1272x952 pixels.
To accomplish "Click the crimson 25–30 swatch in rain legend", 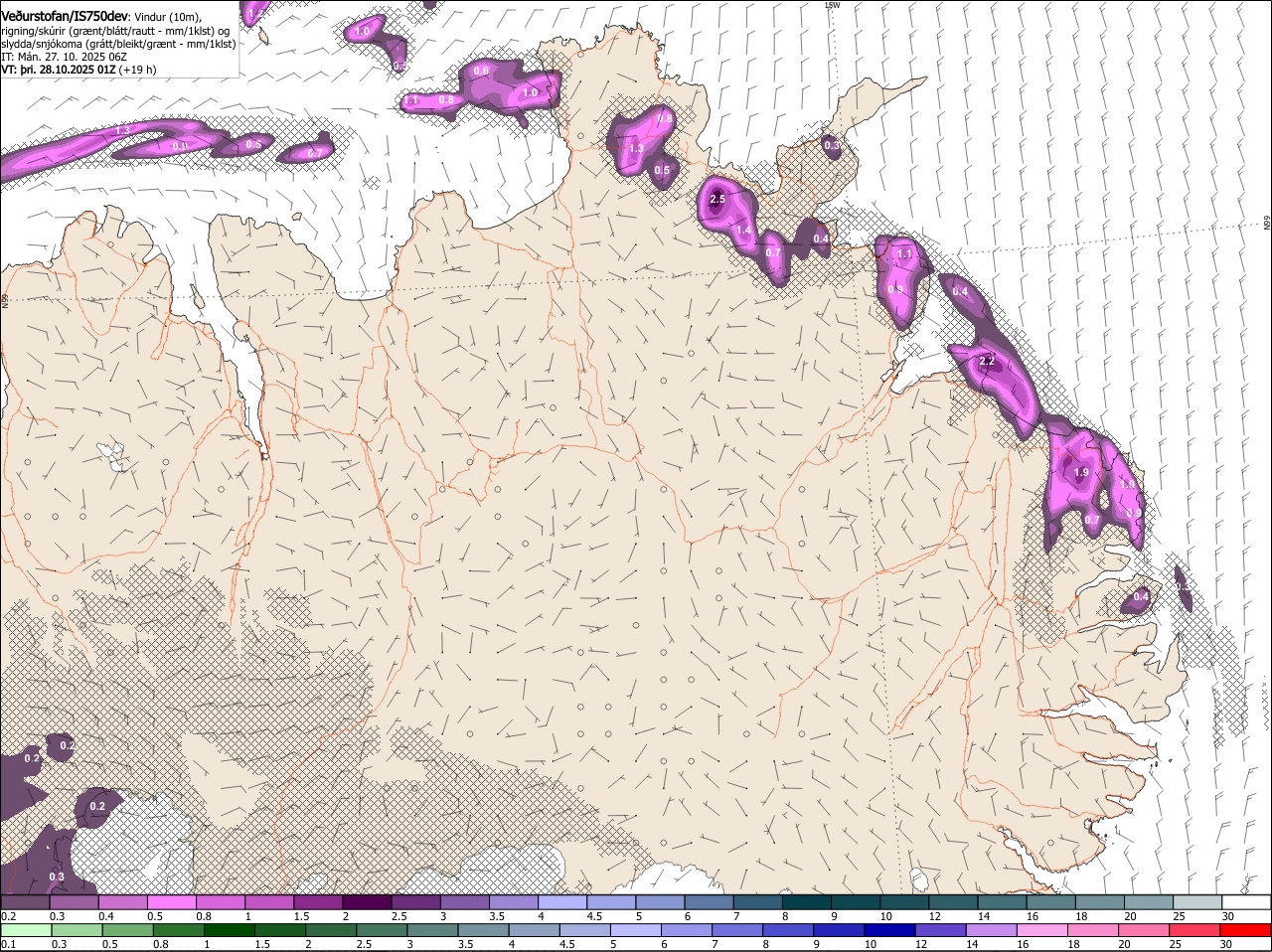I will (1195, 931).
